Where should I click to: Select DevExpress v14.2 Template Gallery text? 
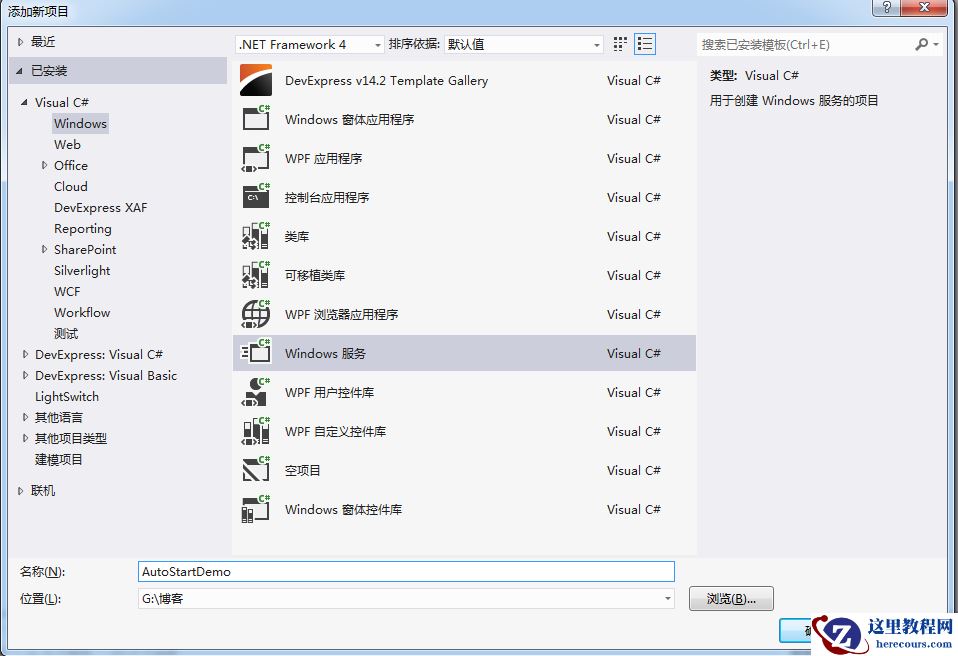[x=386, y=81]
